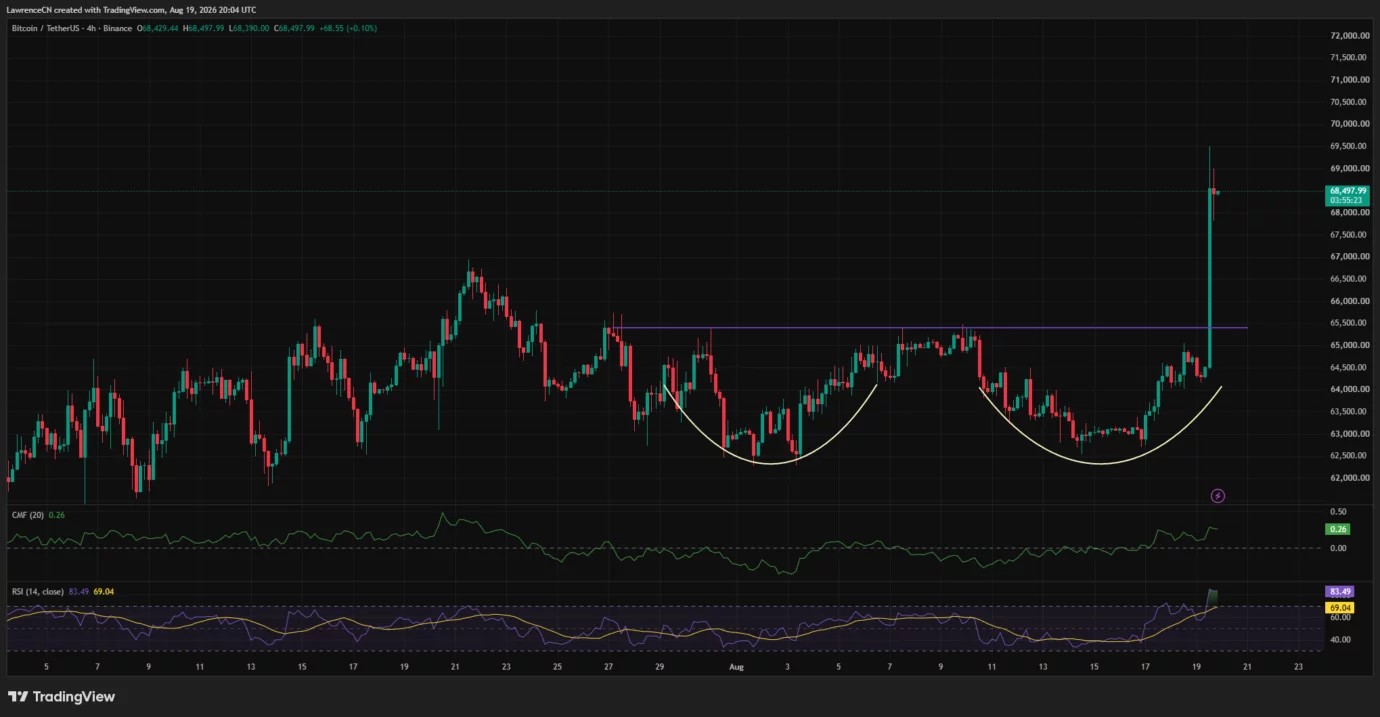
Task: Click the green current price tag 68,497.99
Action: tap(1347, 190)
